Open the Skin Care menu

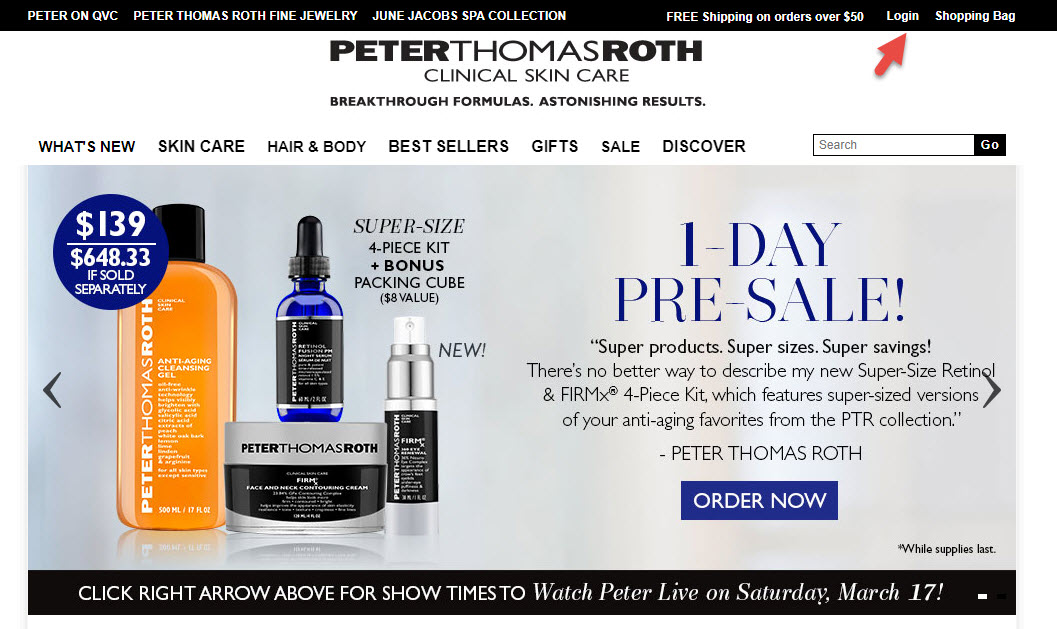point(201,146)
